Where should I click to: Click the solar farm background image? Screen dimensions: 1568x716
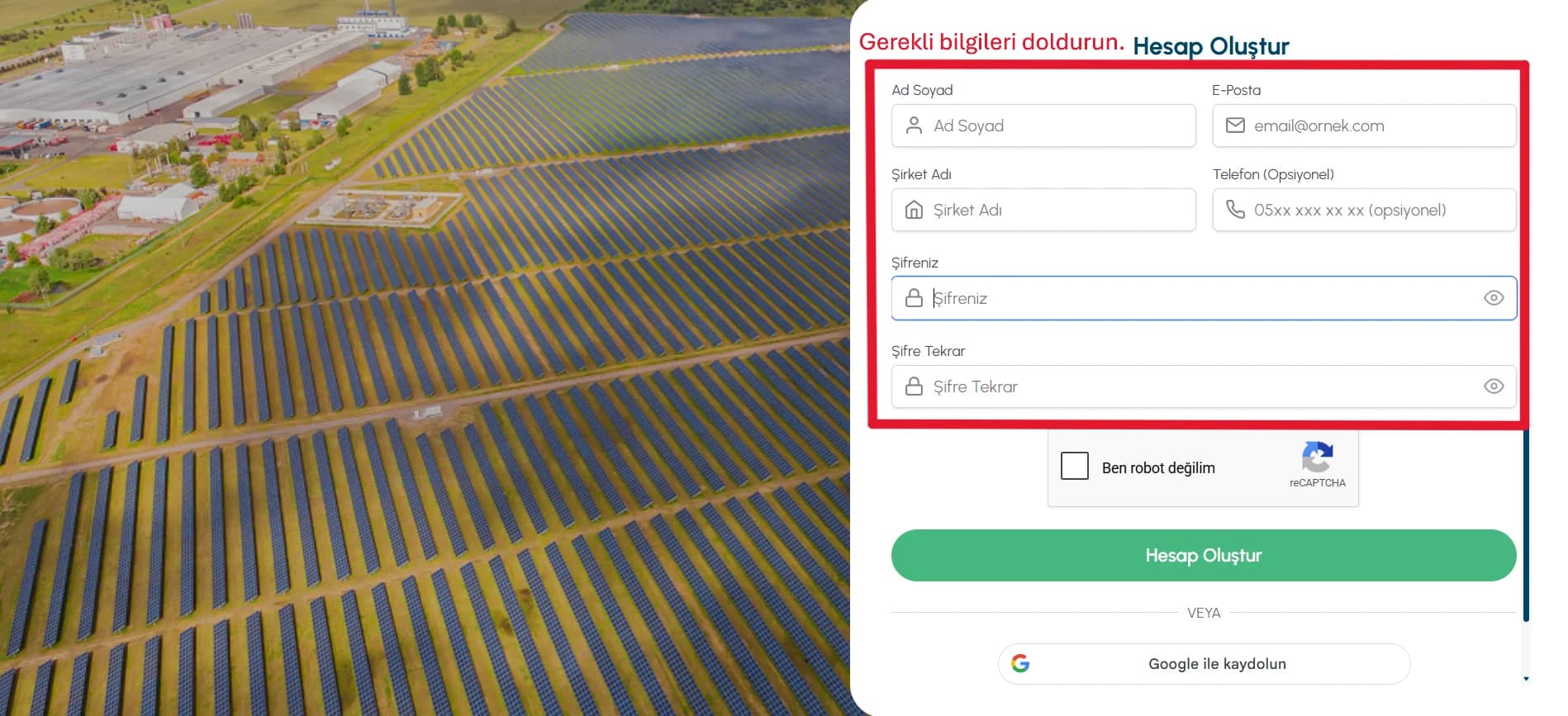tap(425, 358)
